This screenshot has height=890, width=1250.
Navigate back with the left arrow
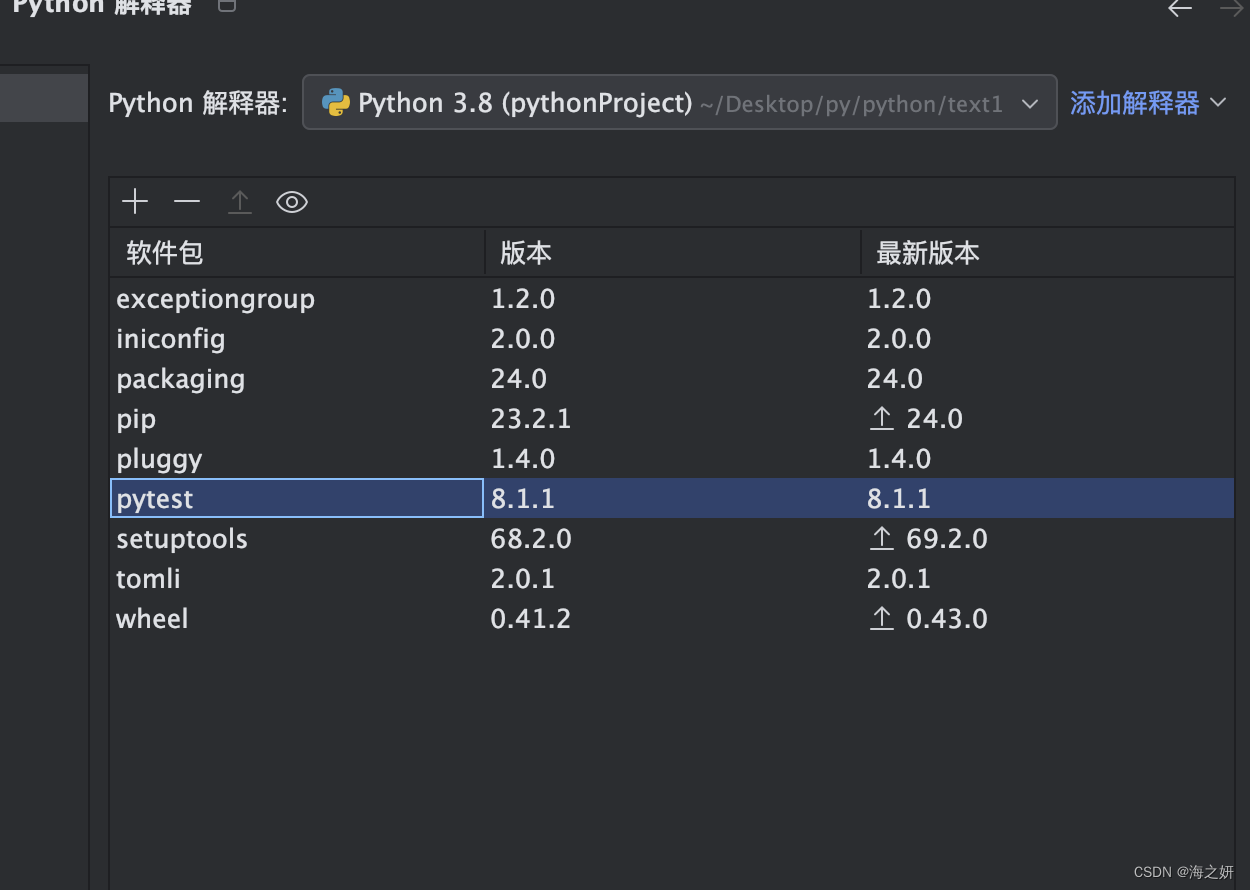[x=1179, y=8]
